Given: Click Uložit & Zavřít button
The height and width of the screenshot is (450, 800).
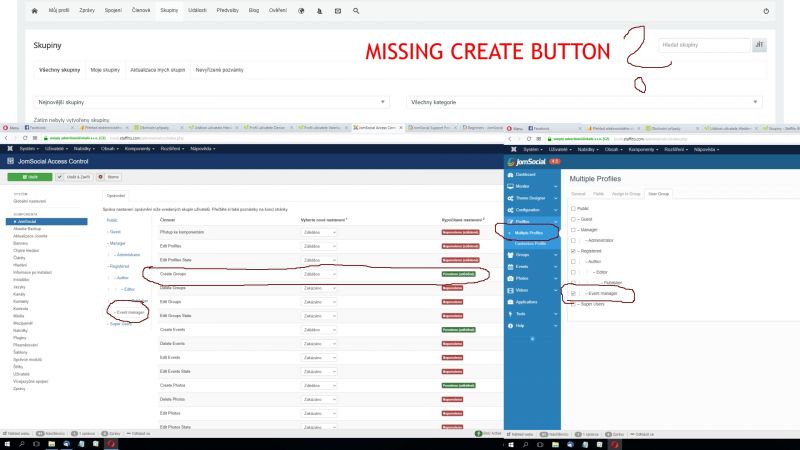Looking at the screenshot, I should [75, 177].
